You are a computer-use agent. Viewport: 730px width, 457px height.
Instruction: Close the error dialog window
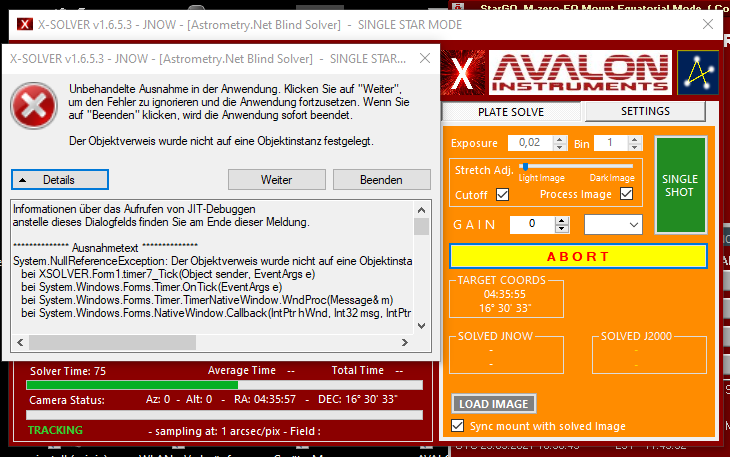tap(425, 58)
